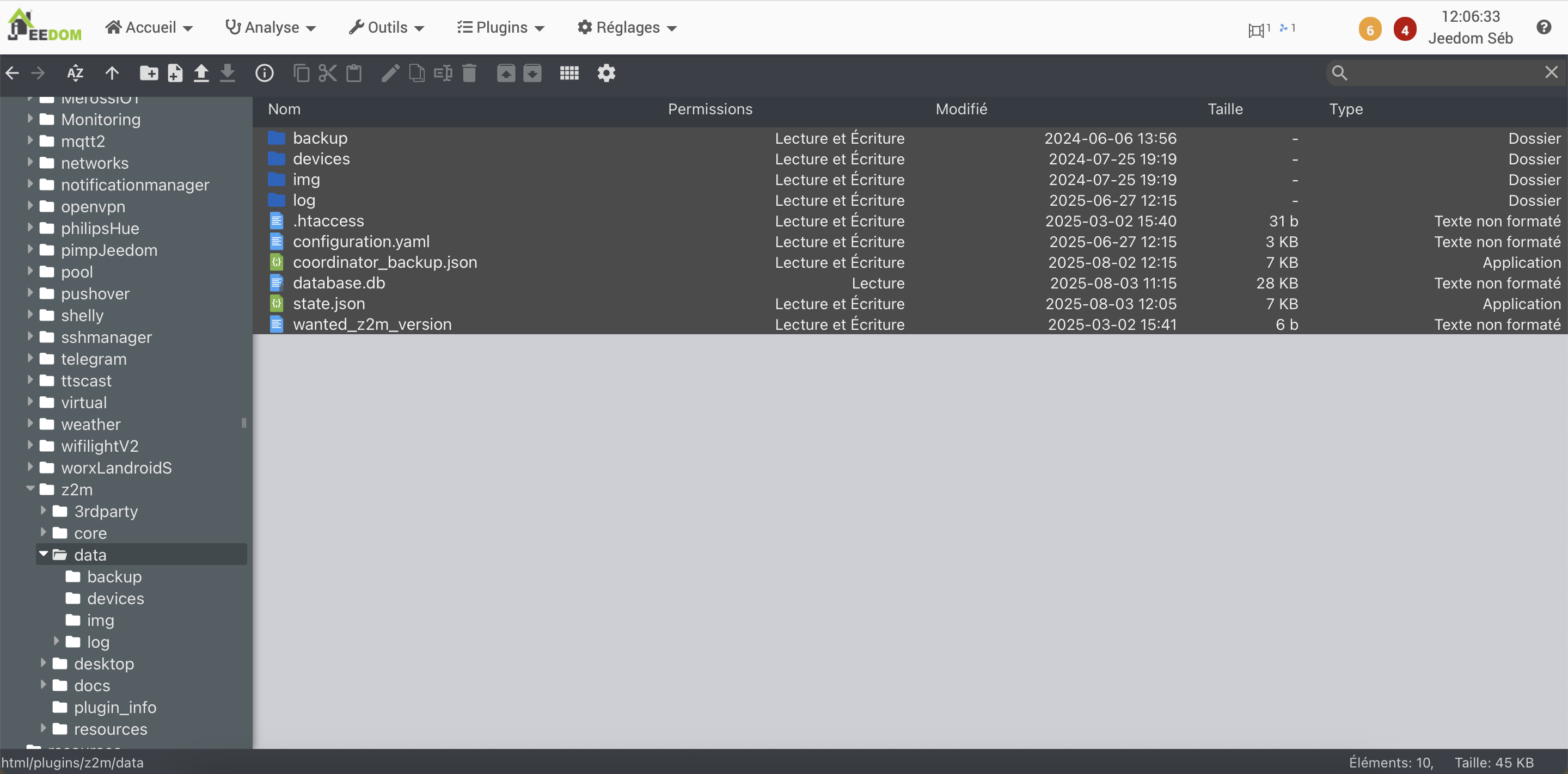This screenshot has width=1568, height=774.
Task: Go up to parent folder arrow
Action: click(112, 73)
